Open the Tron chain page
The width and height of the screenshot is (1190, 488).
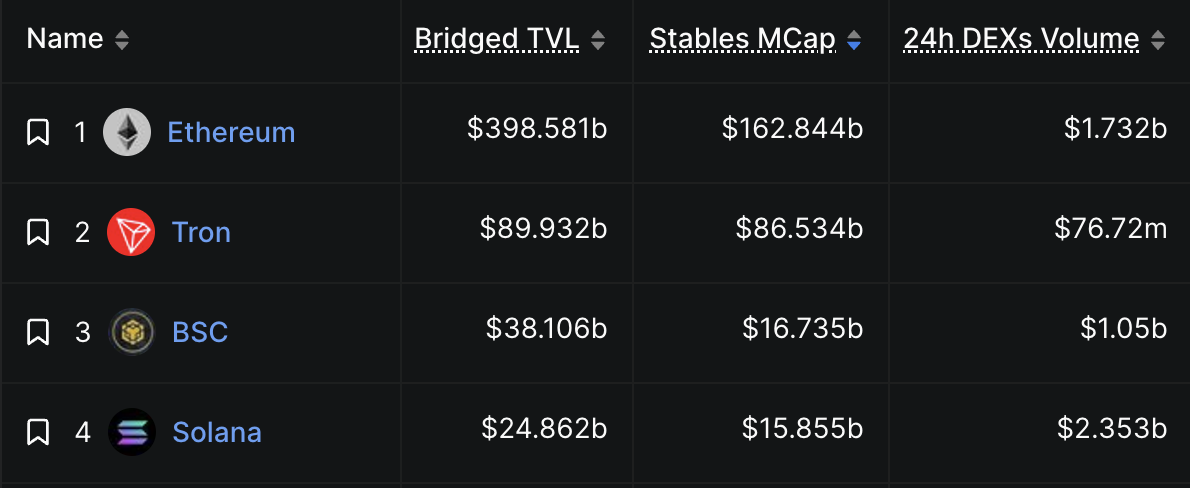(x=201, y=232)
